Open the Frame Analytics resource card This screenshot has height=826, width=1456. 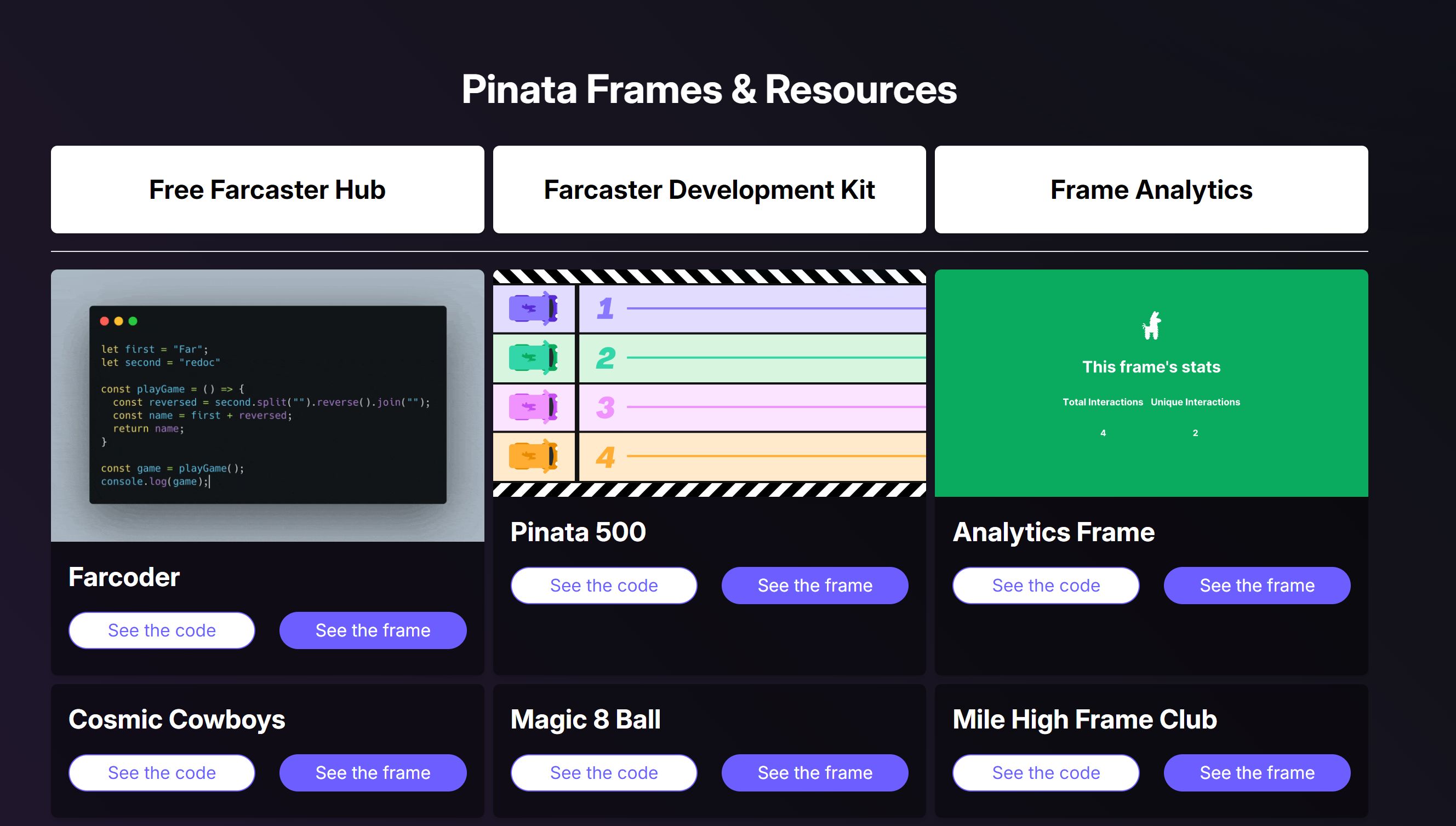(x=1151, y=190)
